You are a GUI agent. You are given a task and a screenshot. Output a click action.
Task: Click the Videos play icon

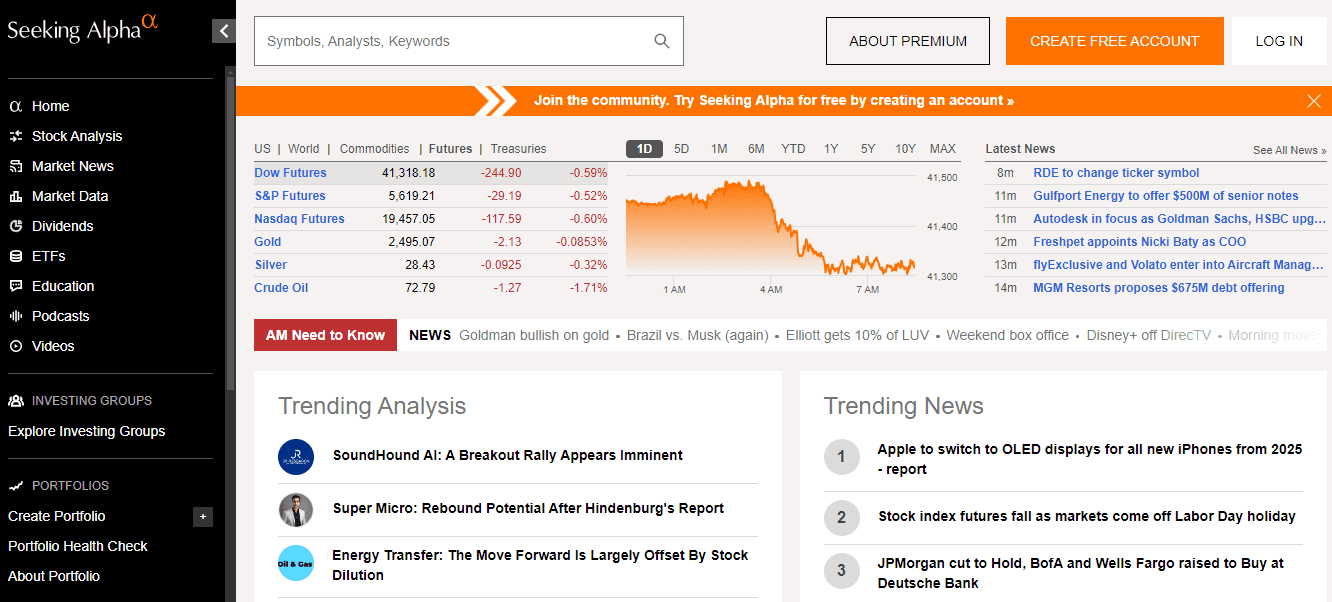(x=16, y=346)
